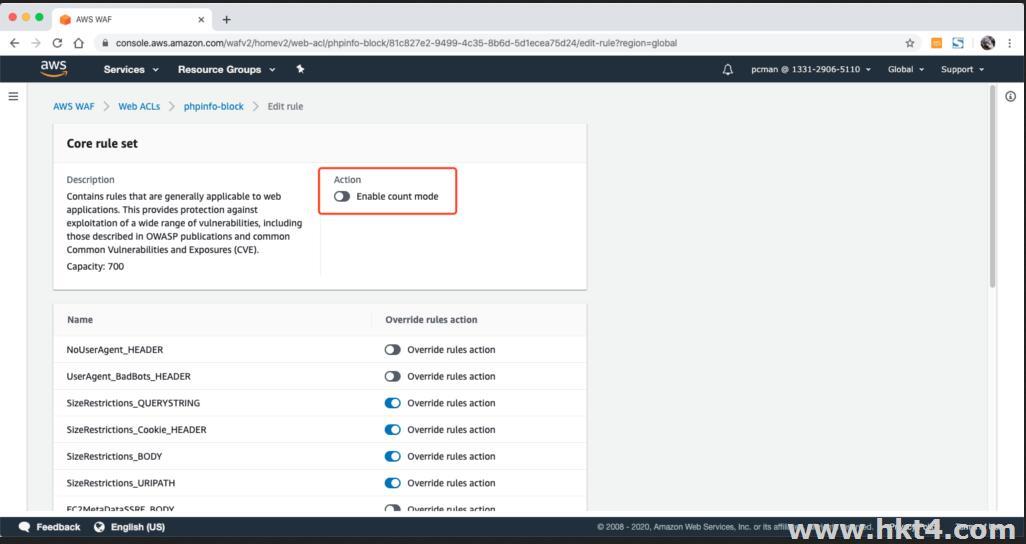1026x544 pixels.
Task: Click the Feedback speech bubble icon
Action: (x=24, y=527)
